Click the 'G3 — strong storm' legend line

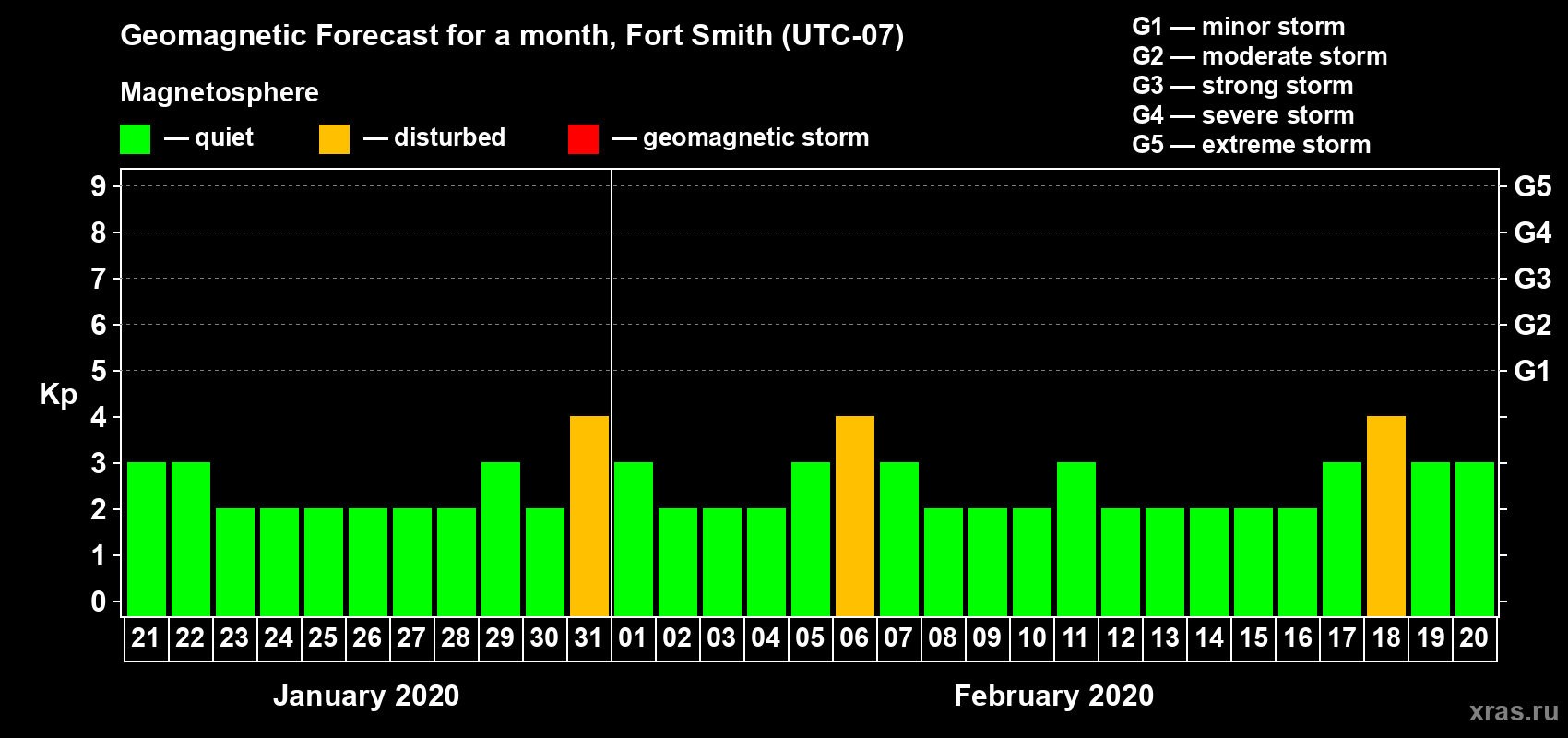1242,86
